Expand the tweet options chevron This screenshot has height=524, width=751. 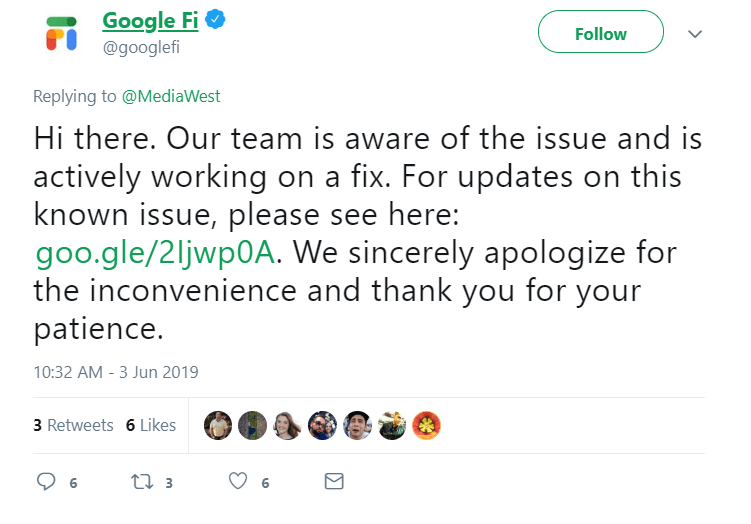[694, 34]
